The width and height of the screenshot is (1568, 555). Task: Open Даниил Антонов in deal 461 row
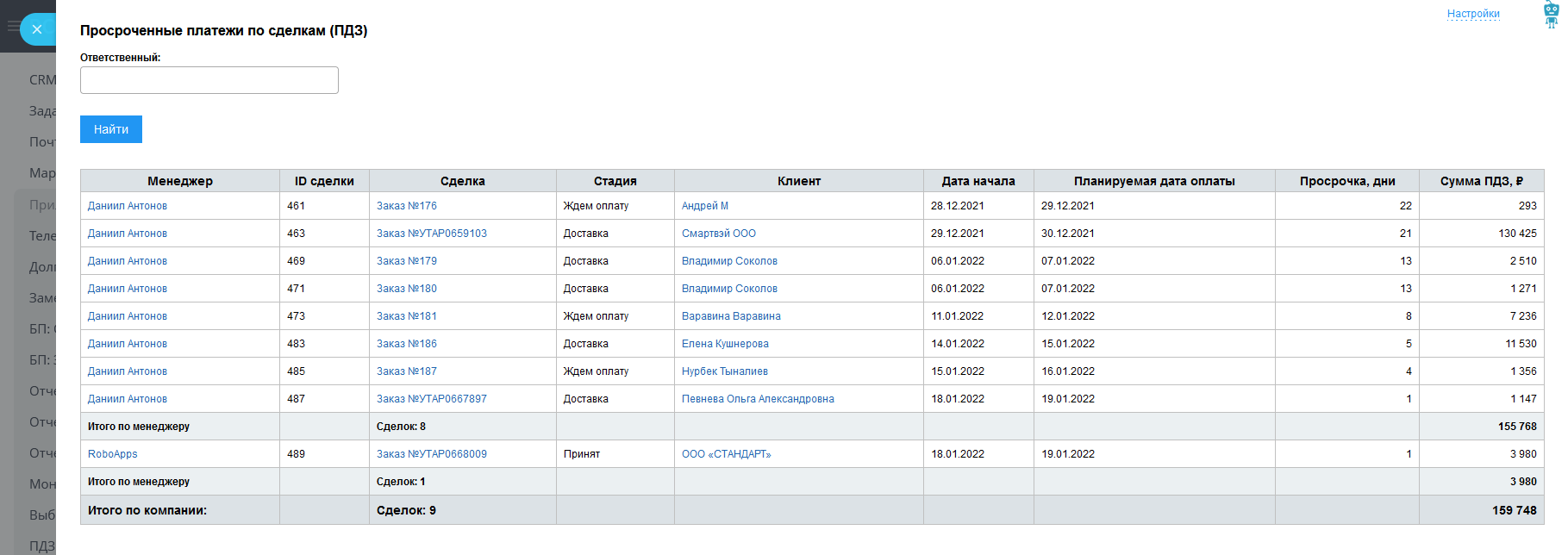(127, 206)
